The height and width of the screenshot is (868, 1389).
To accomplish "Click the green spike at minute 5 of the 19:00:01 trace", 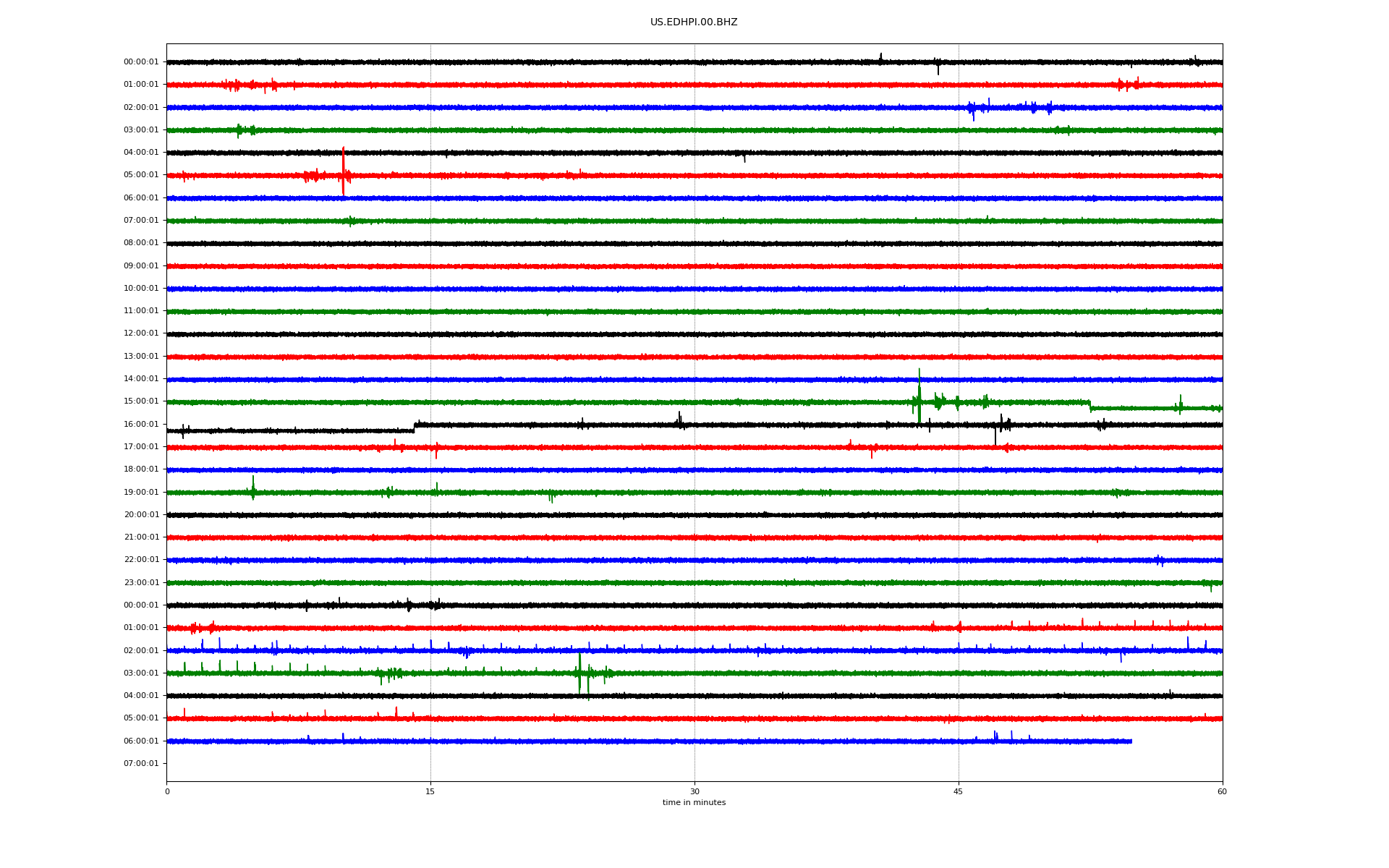I will coord(252,488).
